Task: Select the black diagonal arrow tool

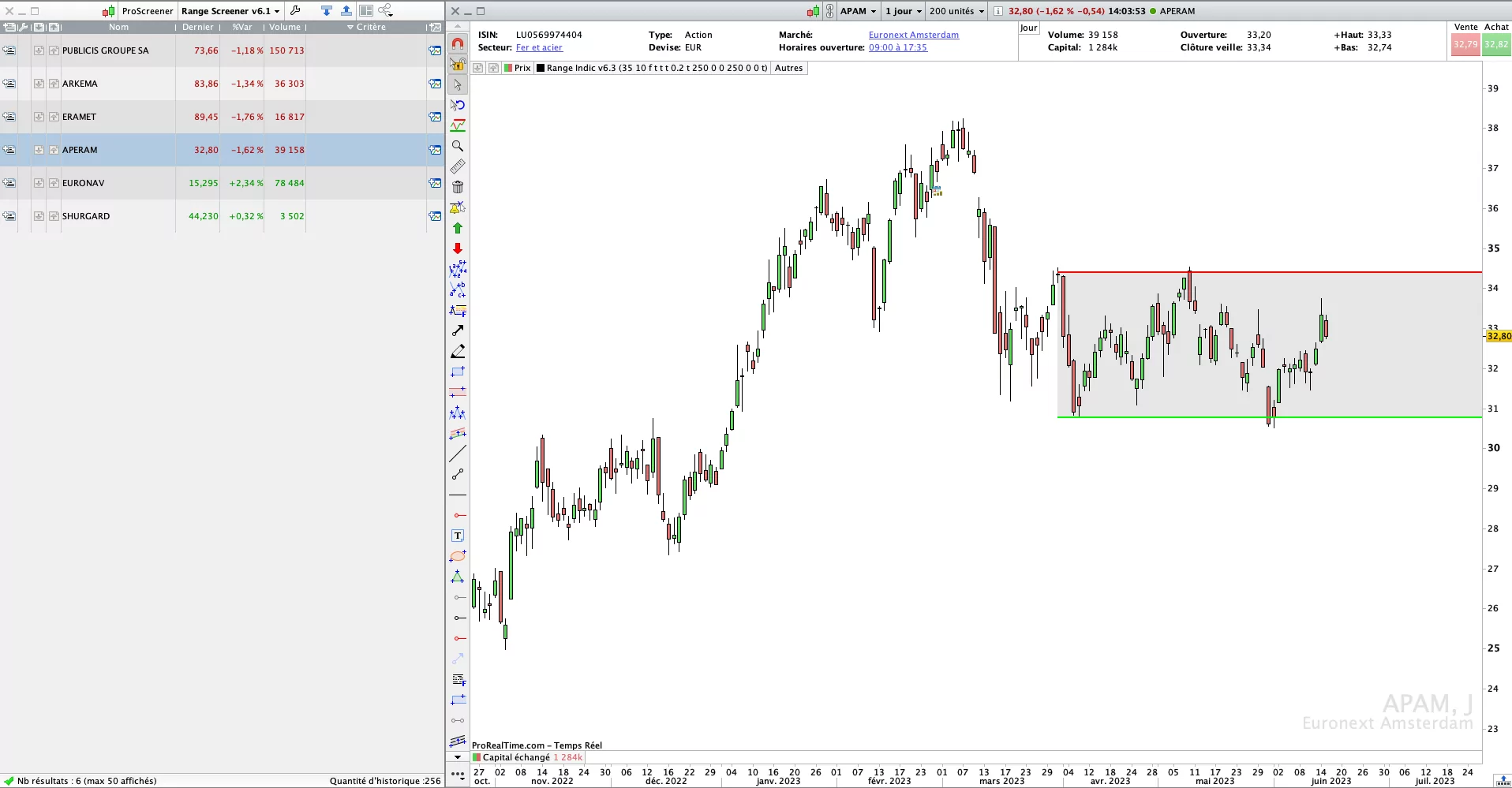Action: (x=458, y=331)
